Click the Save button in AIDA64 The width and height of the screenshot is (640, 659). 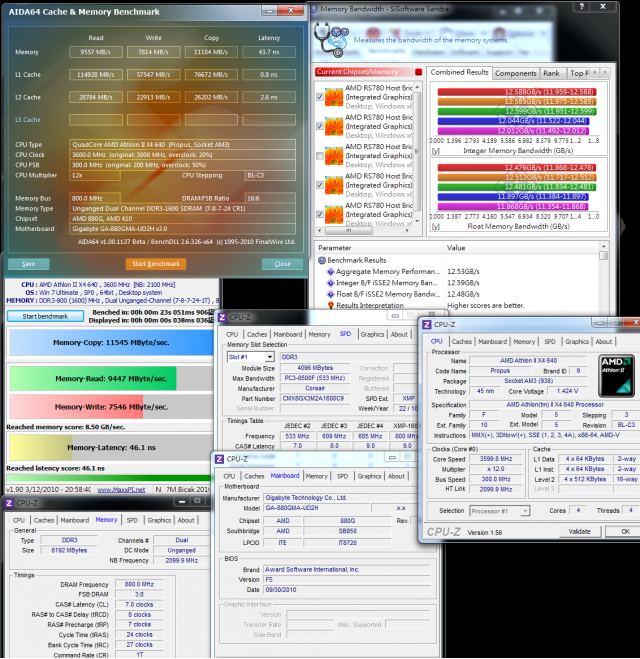(x=29, y=264)
